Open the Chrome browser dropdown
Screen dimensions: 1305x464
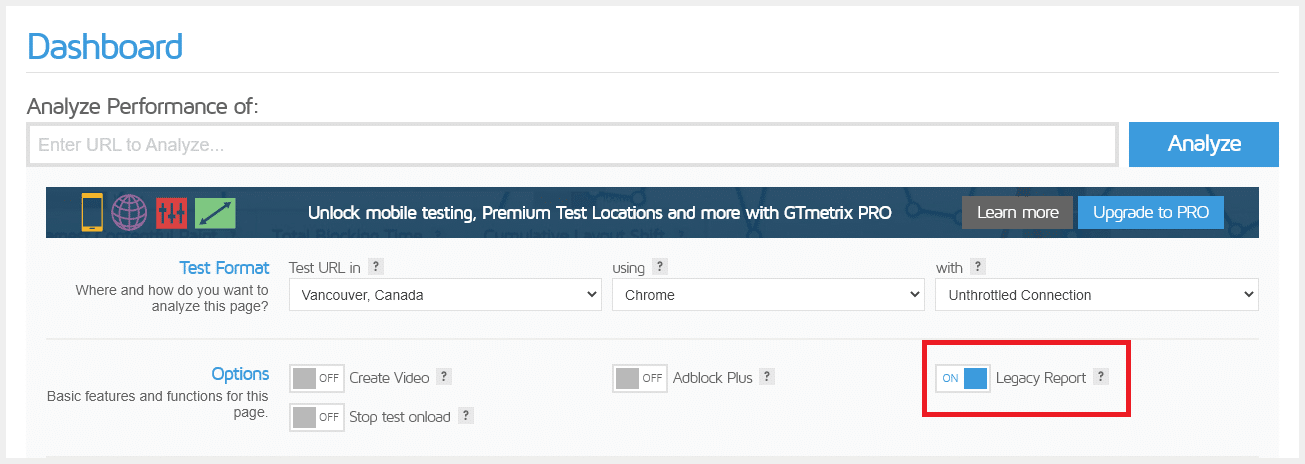click(x=768, y=295)
